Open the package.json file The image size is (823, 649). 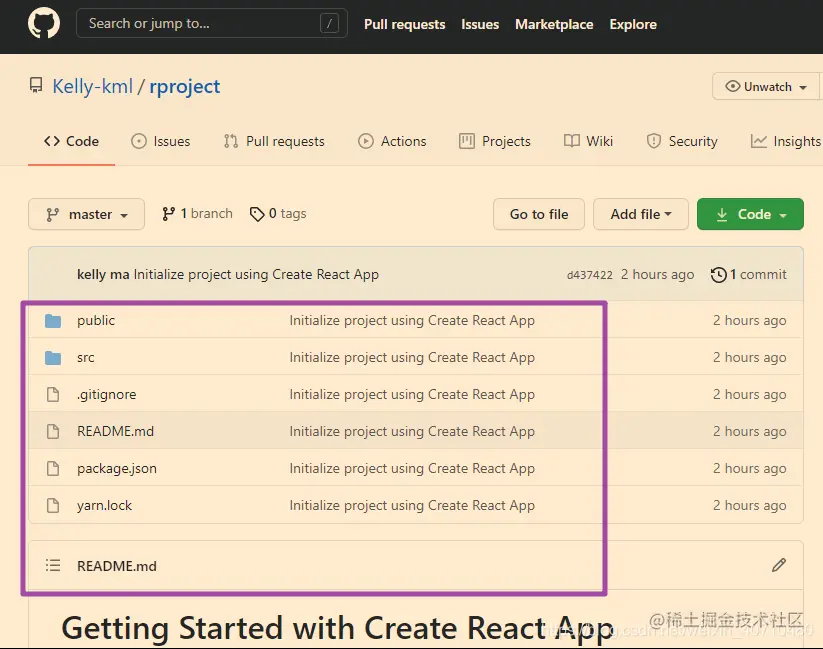click(117, 468)
